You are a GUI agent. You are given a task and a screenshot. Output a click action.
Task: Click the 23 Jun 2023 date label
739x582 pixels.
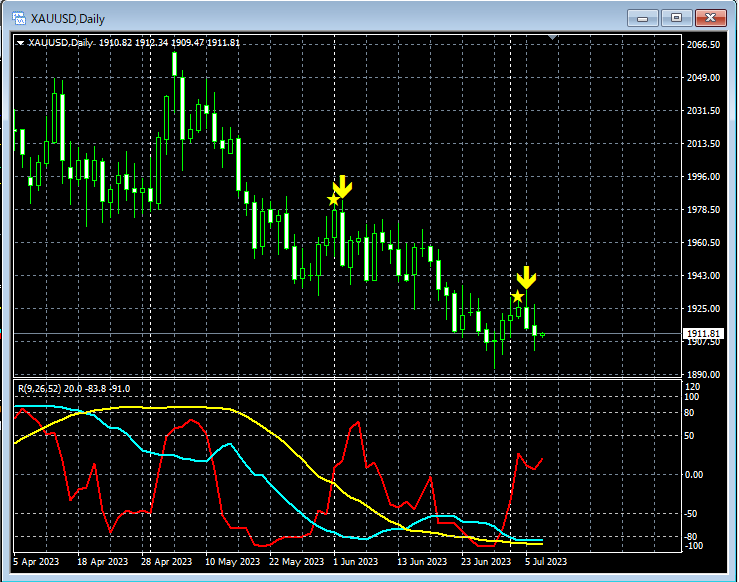486,561
